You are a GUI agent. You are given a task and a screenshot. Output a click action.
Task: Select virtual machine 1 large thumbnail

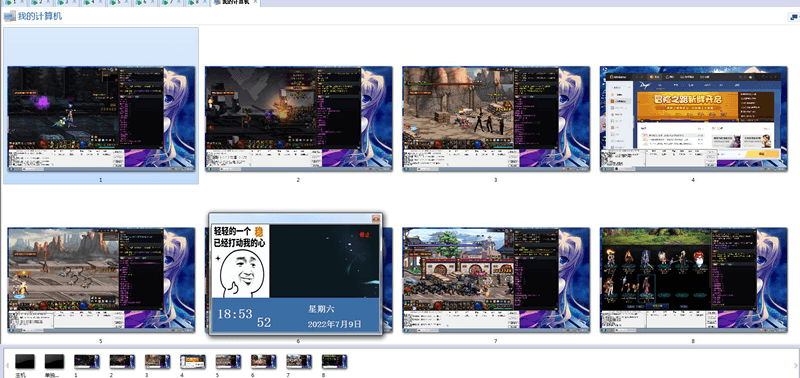click(101, 118)
